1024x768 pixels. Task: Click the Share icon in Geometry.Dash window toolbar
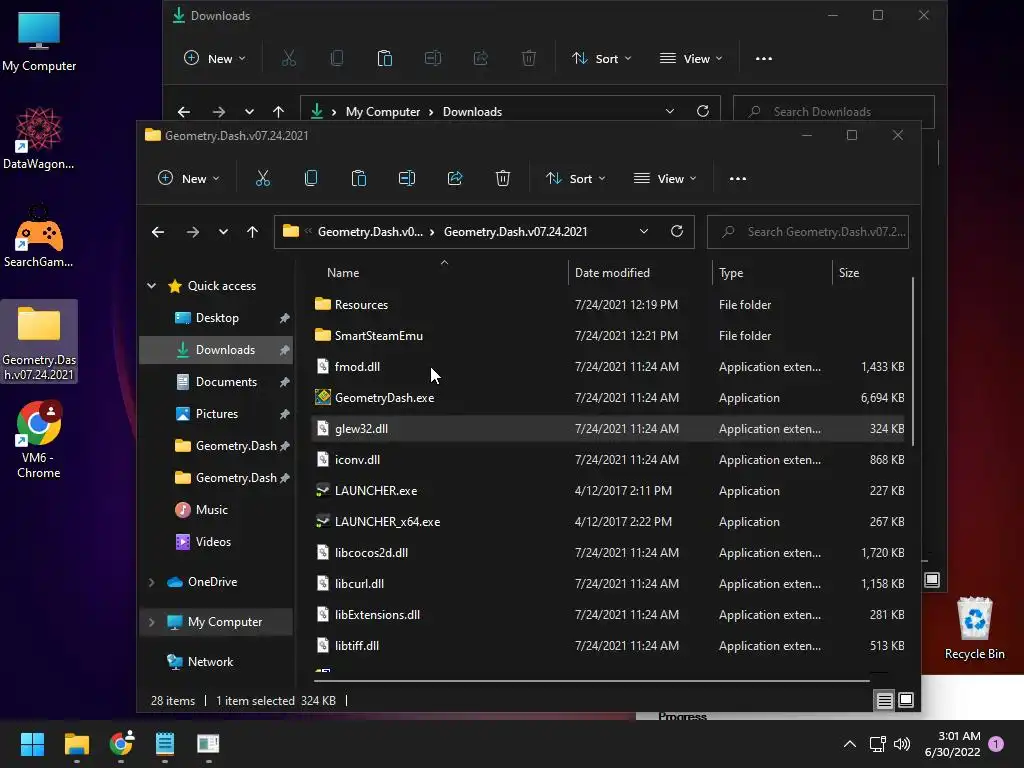tap(455, 178)
